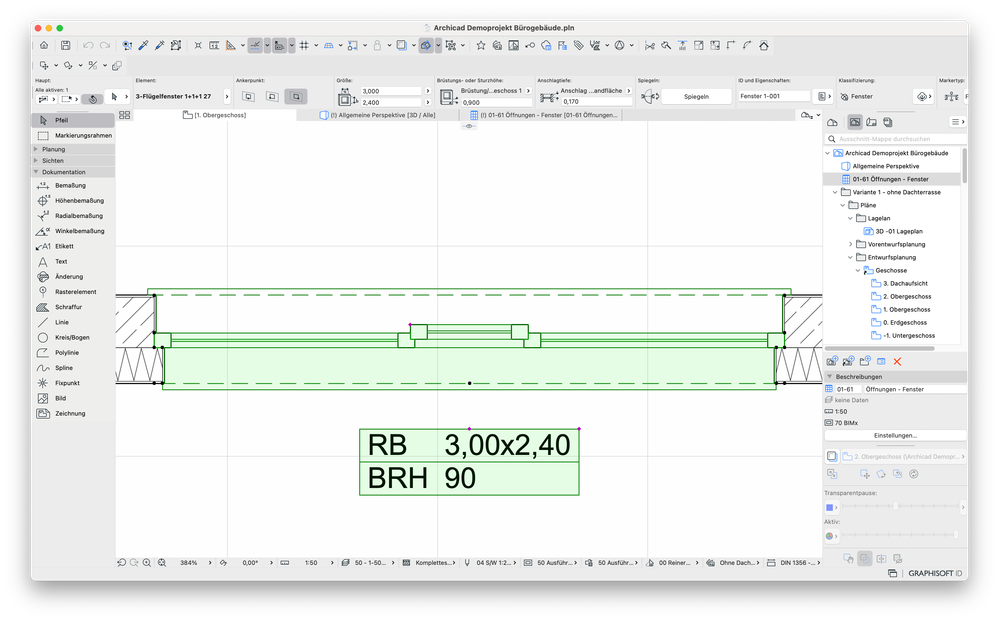Image resolution: width=999 pixels, height=621 pixels.
Task: Select the third highlighted Ankerpunkt option
Action: pos(296,97)
